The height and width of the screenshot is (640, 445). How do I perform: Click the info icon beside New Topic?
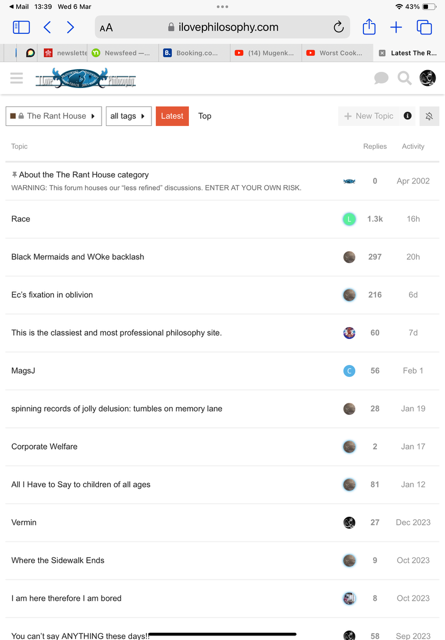(407, 116)
